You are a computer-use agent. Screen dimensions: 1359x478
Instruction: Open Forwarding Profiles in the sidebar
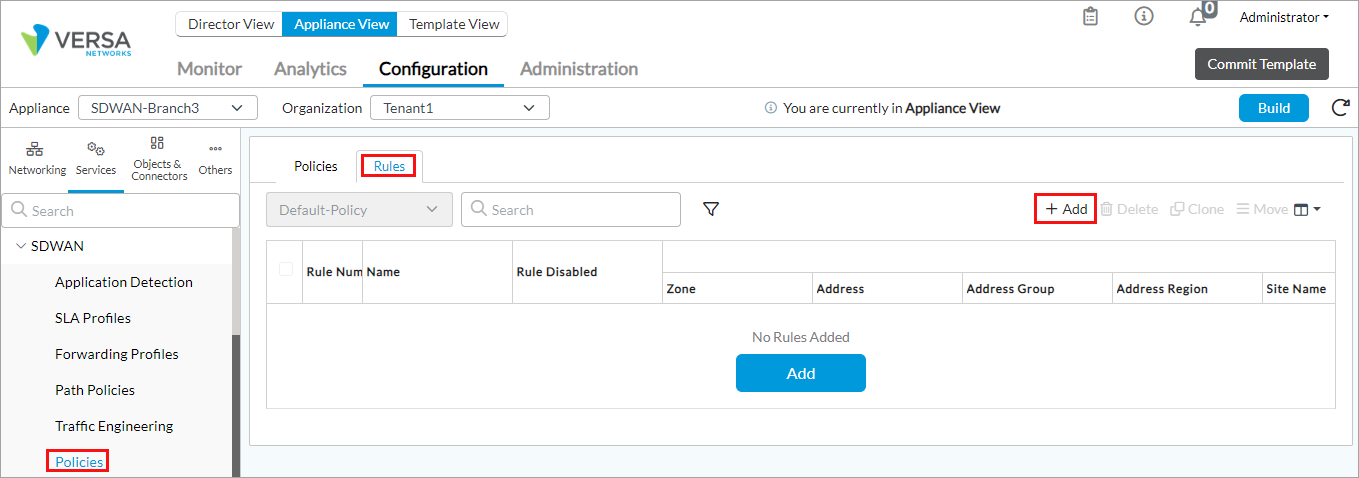point(117,354)
